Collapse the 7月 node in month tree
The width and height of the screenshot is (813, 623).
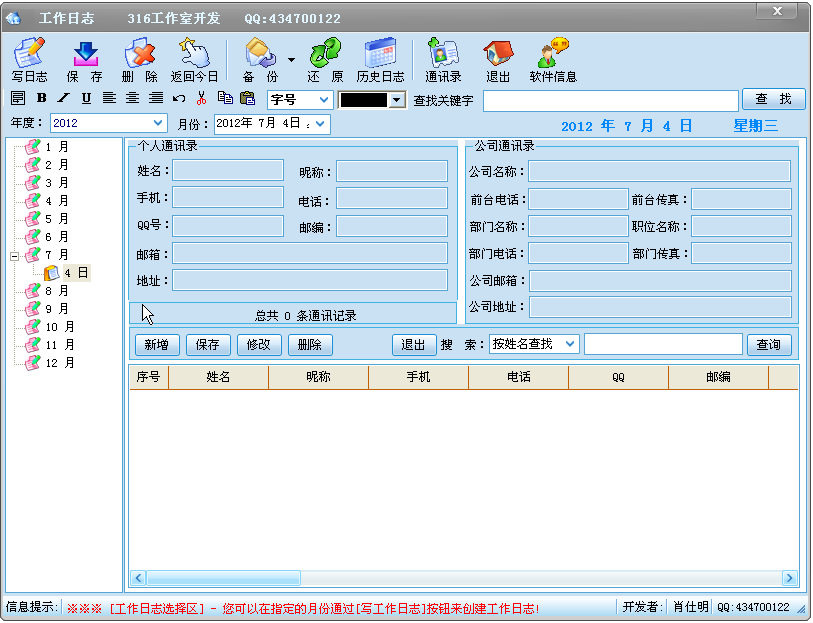point(14,256)
